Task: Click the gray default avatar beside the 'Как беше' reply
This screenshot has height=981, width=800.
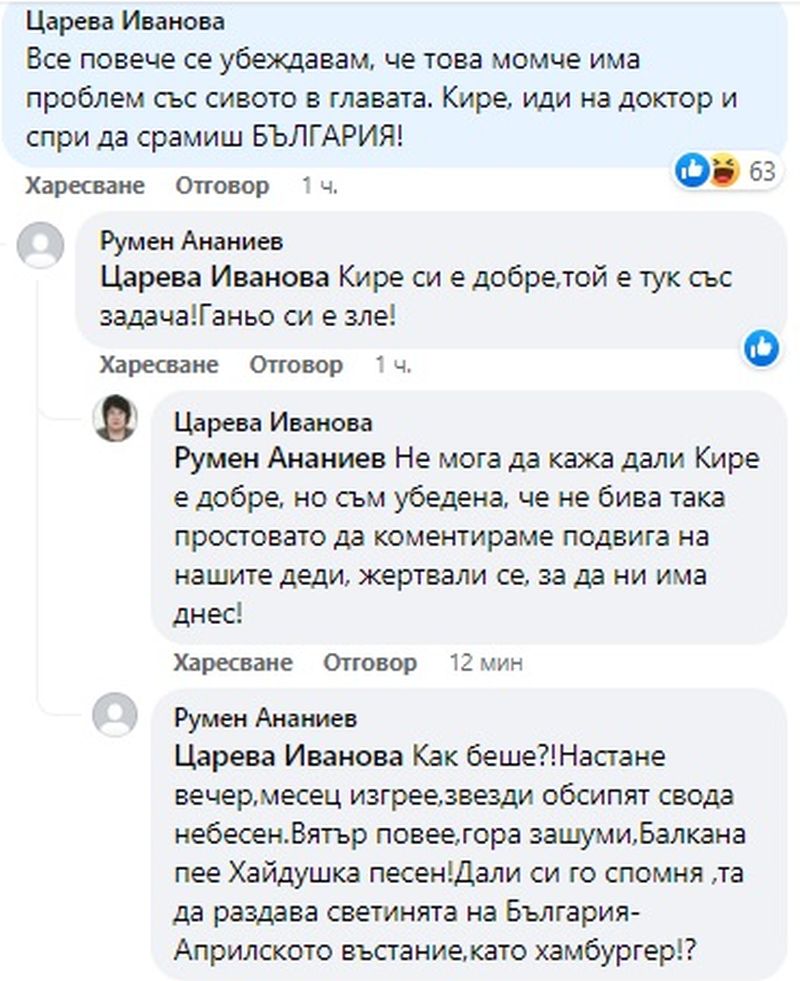Action: coord(115,716)
